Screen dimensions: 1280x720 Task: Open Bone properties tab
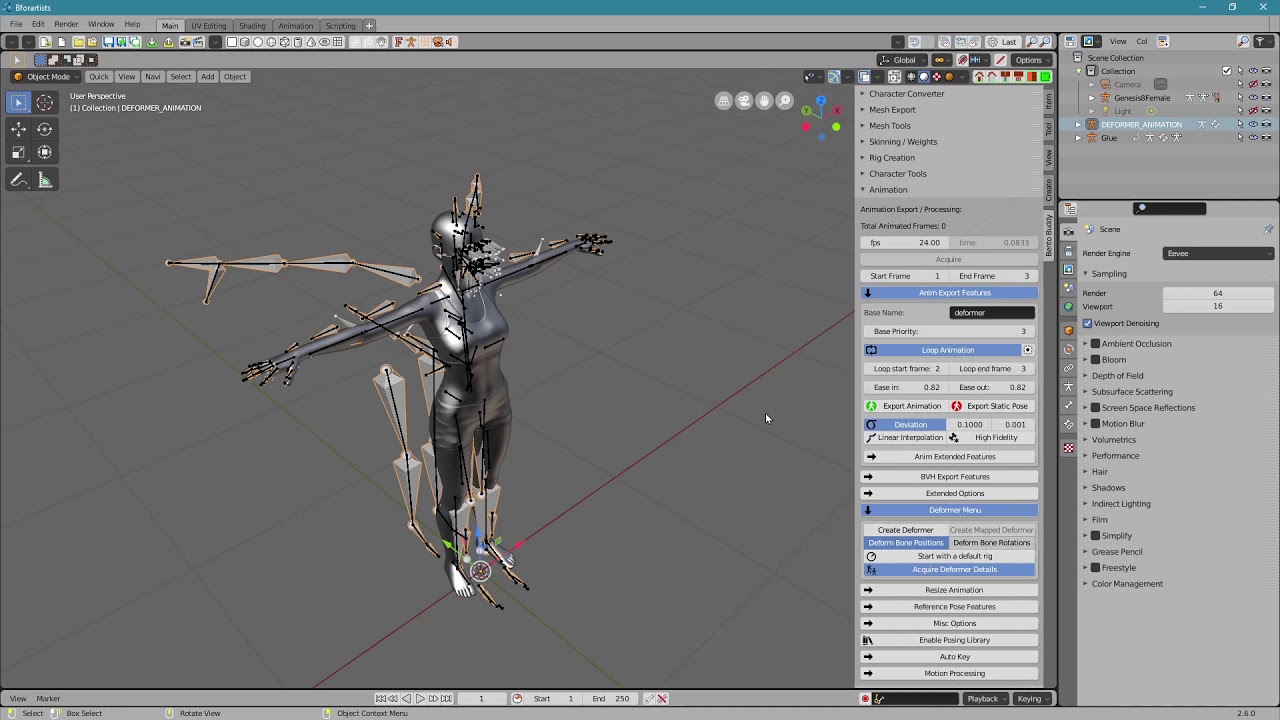(1068, 405)
